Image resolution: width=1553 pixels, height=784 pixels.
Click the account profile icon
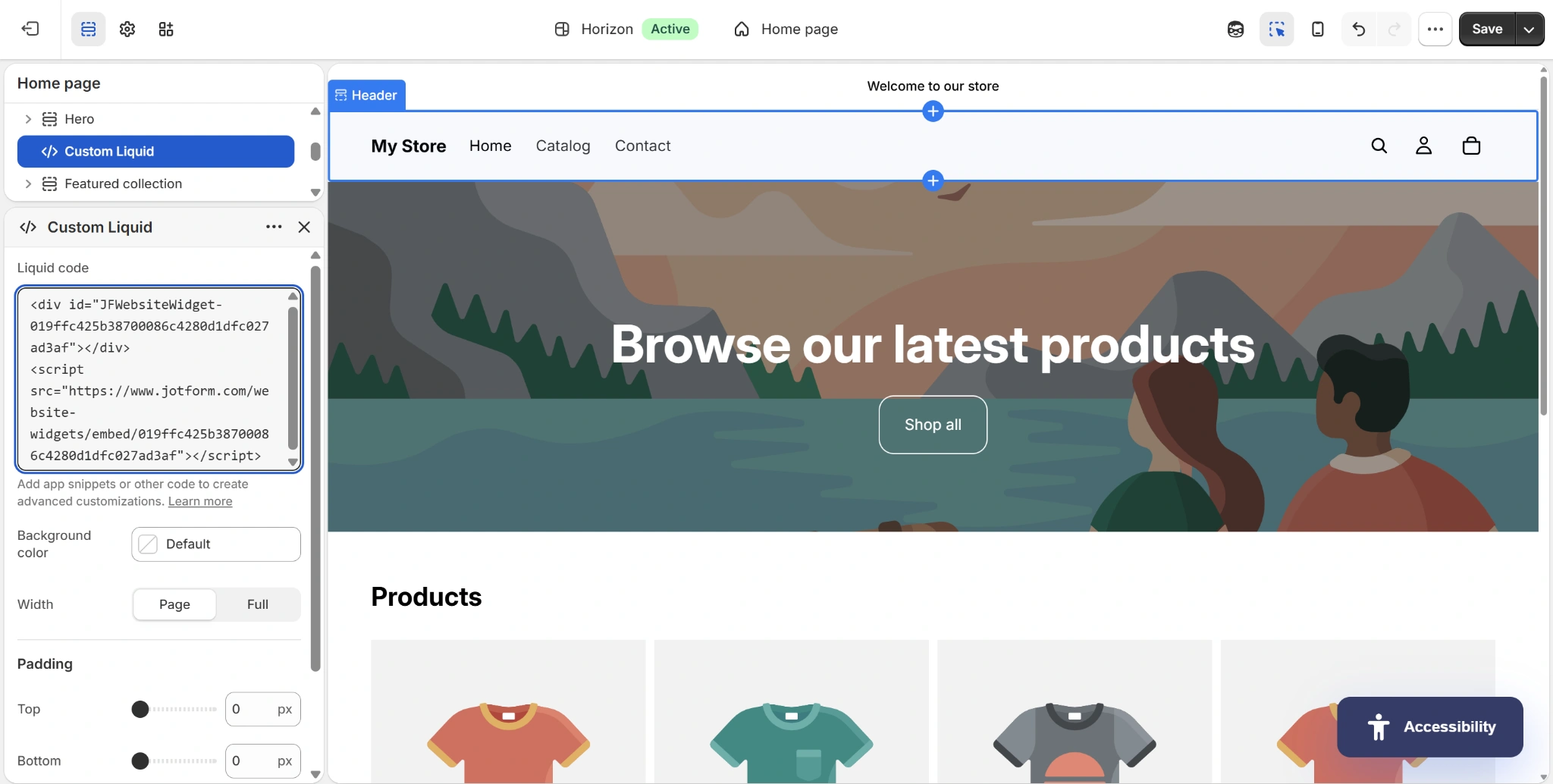click(x=1424, y=146)
